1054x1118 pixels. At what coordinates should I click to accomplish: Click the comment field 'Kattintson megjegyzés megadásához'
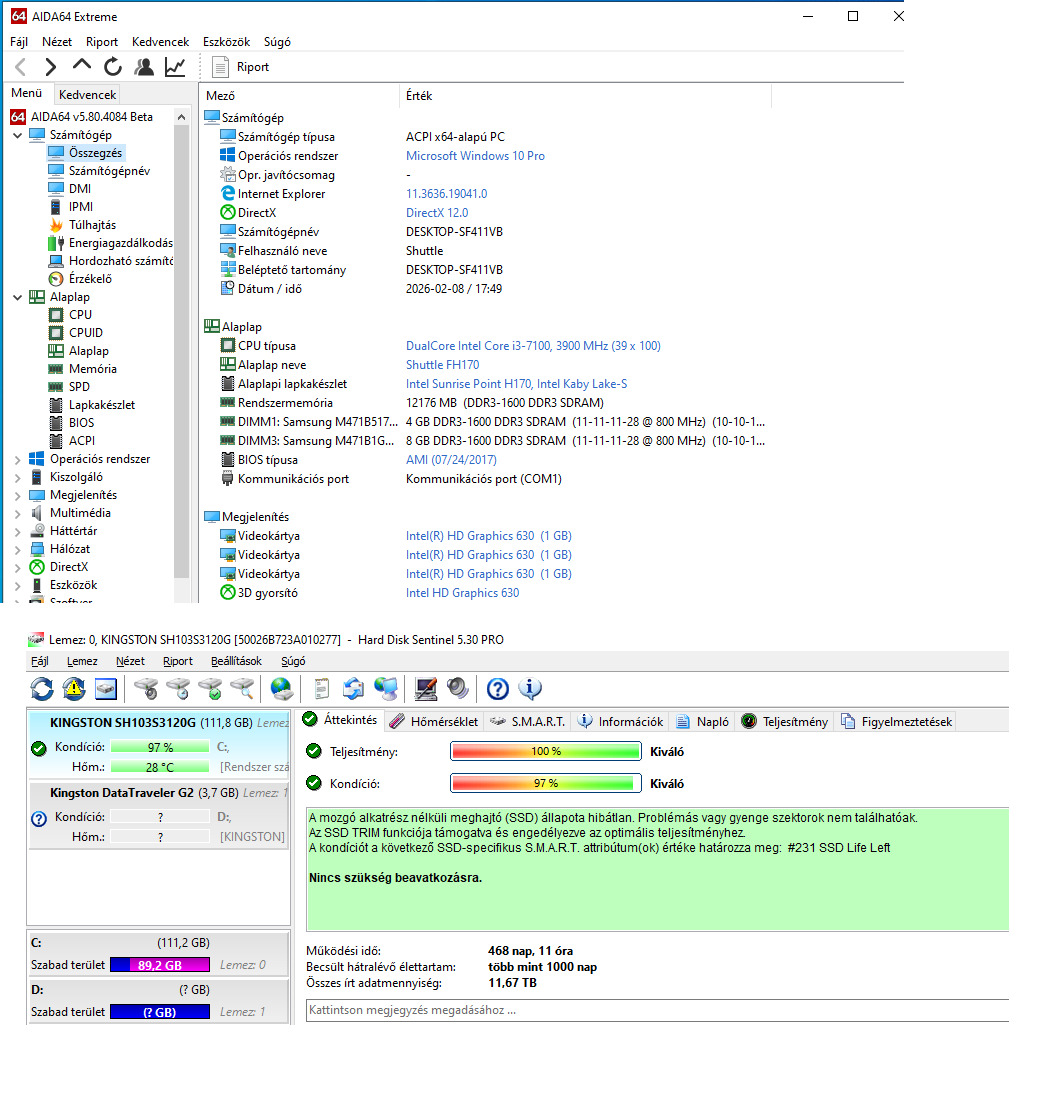coord(657,1010)
